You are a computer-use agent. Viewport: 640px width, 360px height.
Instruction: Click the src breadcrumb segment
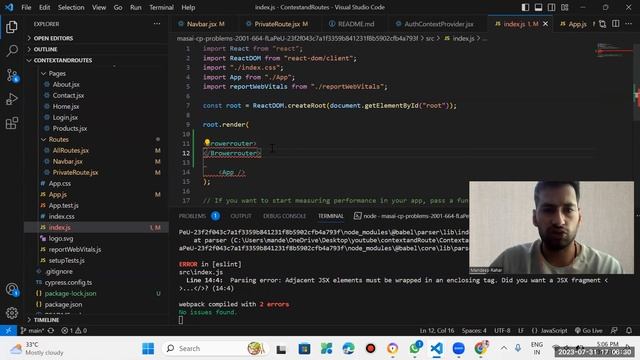(x=430, y=38)
